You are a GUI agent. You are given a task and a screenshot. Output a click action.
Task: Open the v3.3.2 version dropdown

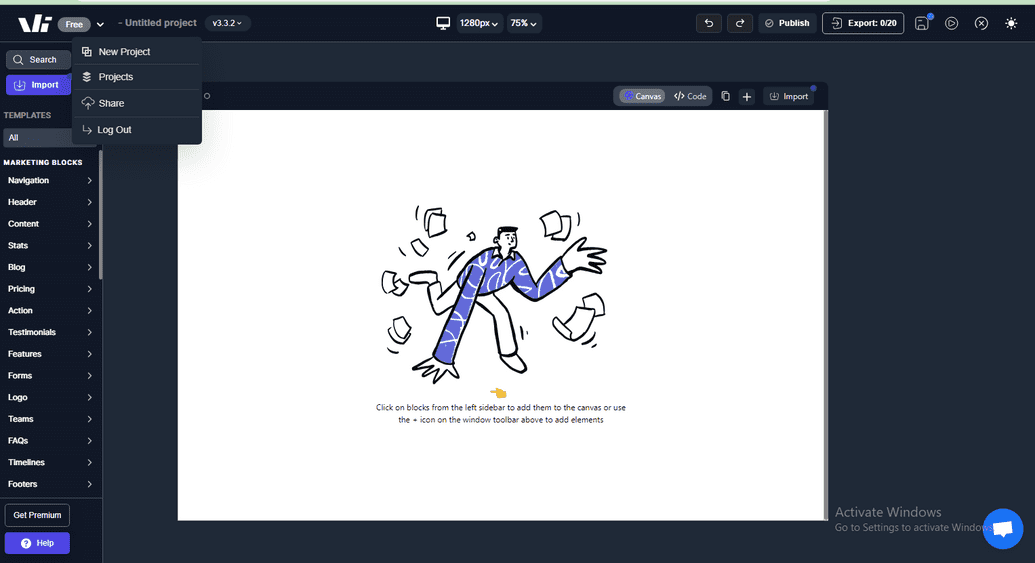[x=227, y=23]
